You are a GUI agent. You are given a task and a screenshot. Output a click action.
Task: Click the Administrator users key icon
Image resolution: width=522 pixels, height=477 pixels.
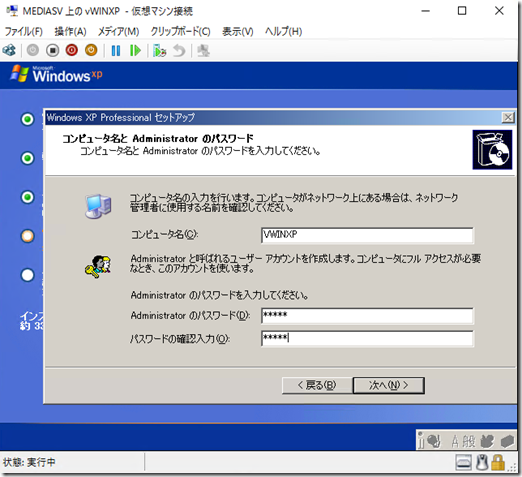coord(98,267)
